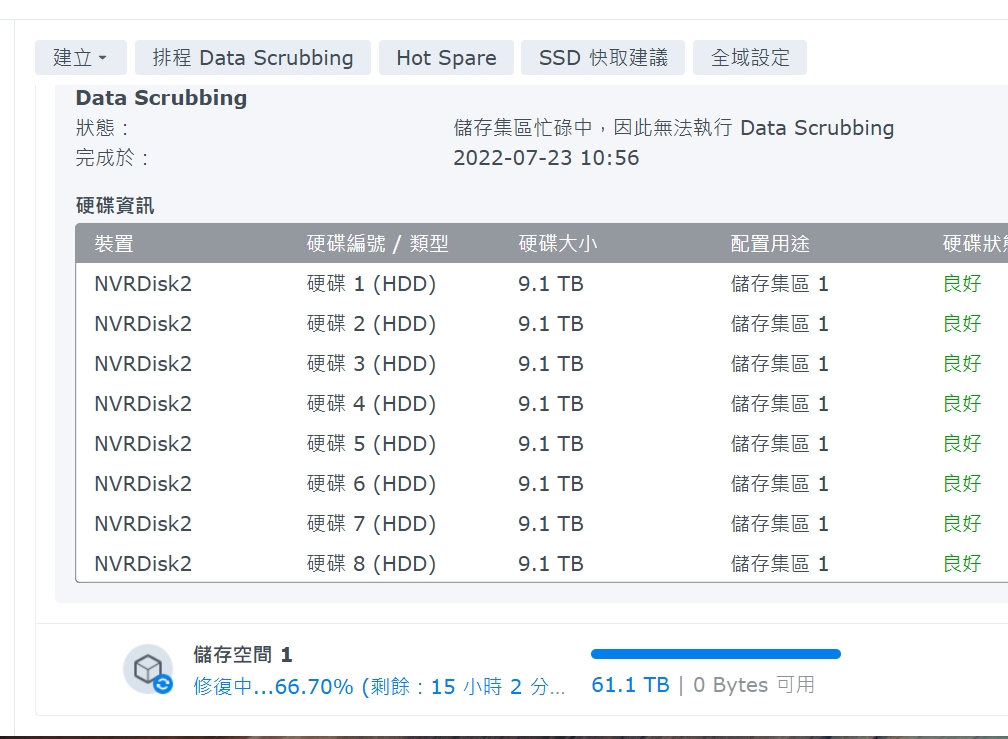Select the 硬碟 5 (HDD) row

[371, 444]
